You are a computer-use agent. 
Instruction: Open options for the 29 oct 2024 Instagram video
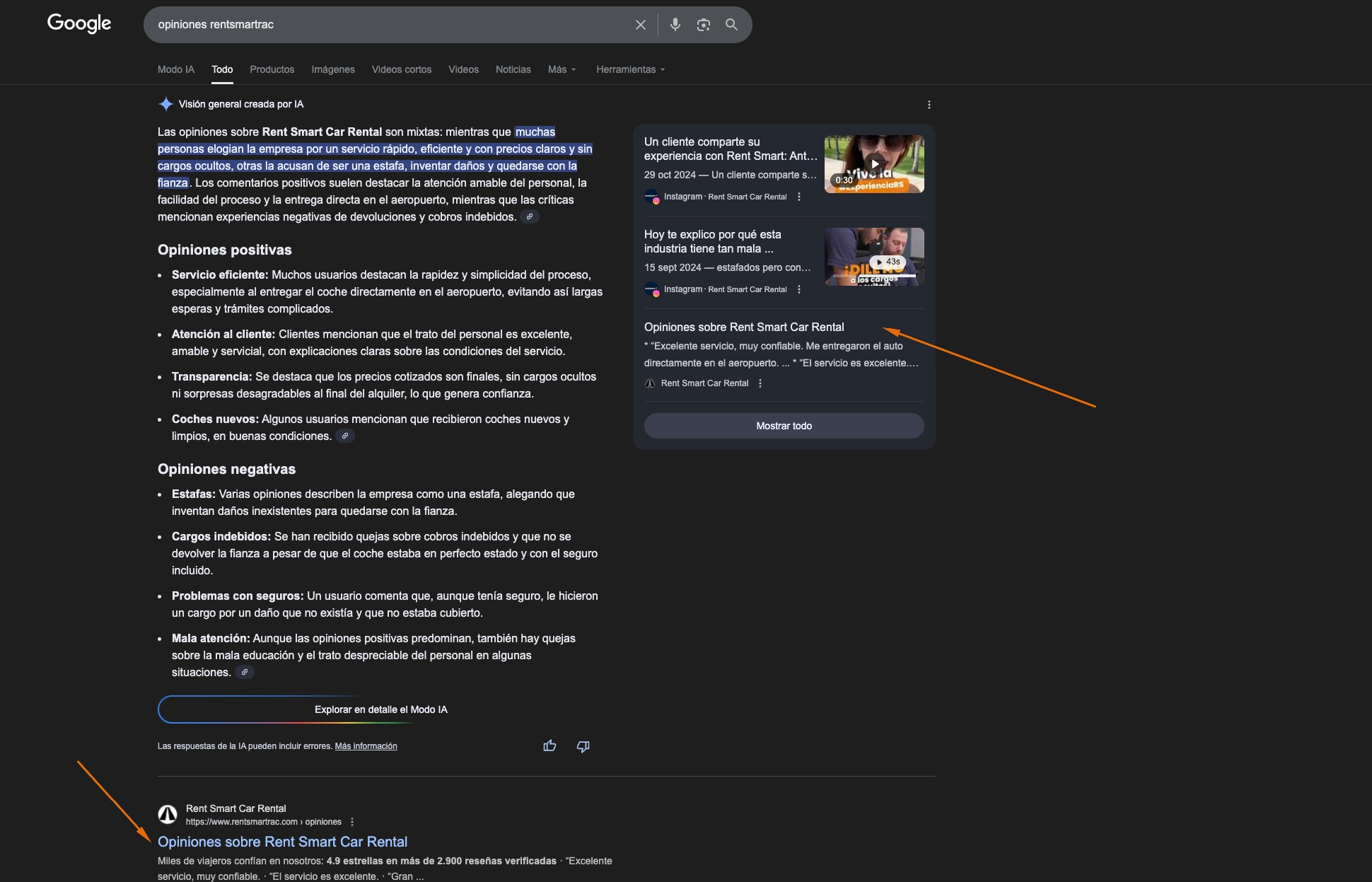pyautogui.click(x=799, y=197)
